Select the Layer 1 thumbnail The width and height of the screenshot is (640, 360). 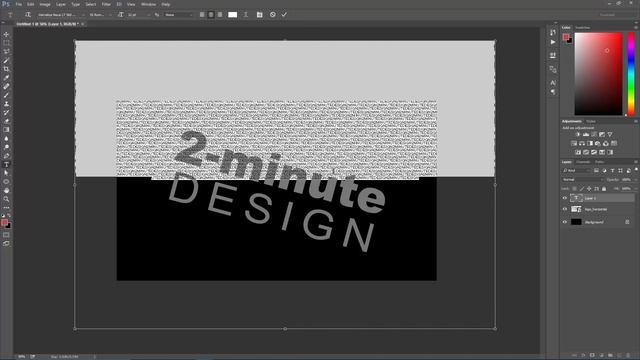tap(576, 198)
